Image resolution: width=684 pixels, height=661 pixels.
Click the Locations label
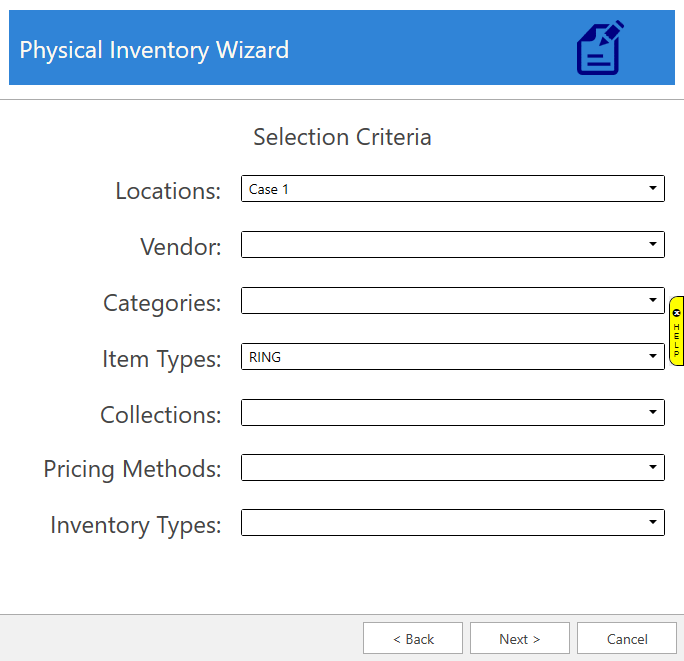point(168,191)
